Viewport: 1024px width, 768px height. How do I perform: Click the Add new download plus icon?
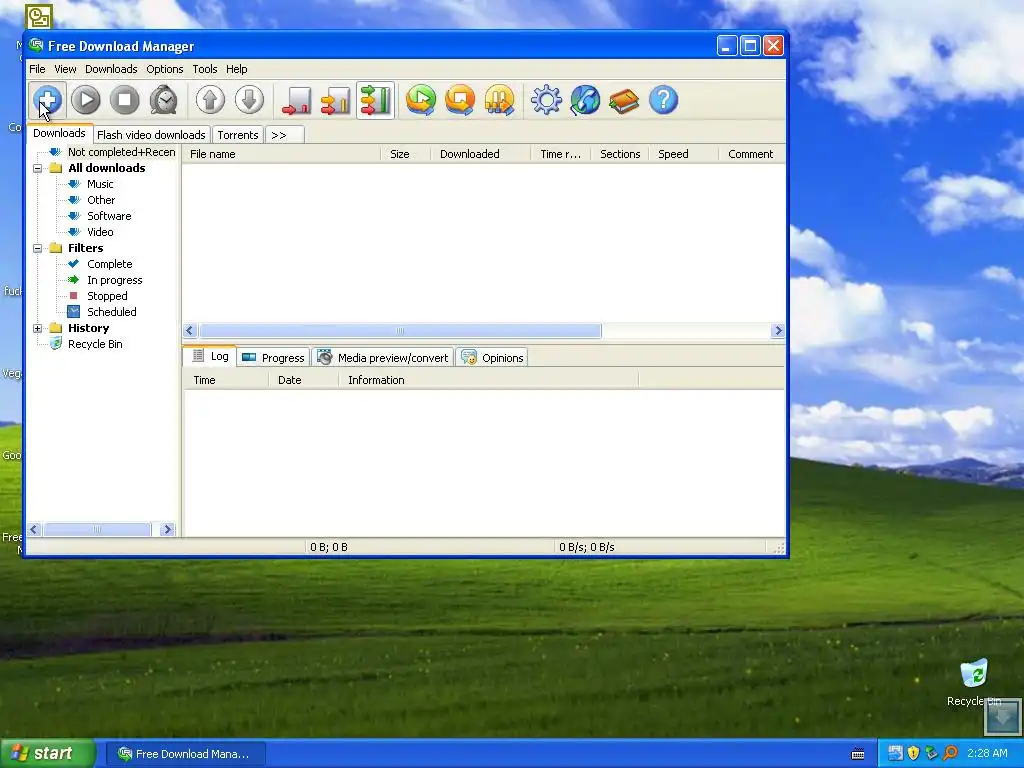click(x=47, y=100)
